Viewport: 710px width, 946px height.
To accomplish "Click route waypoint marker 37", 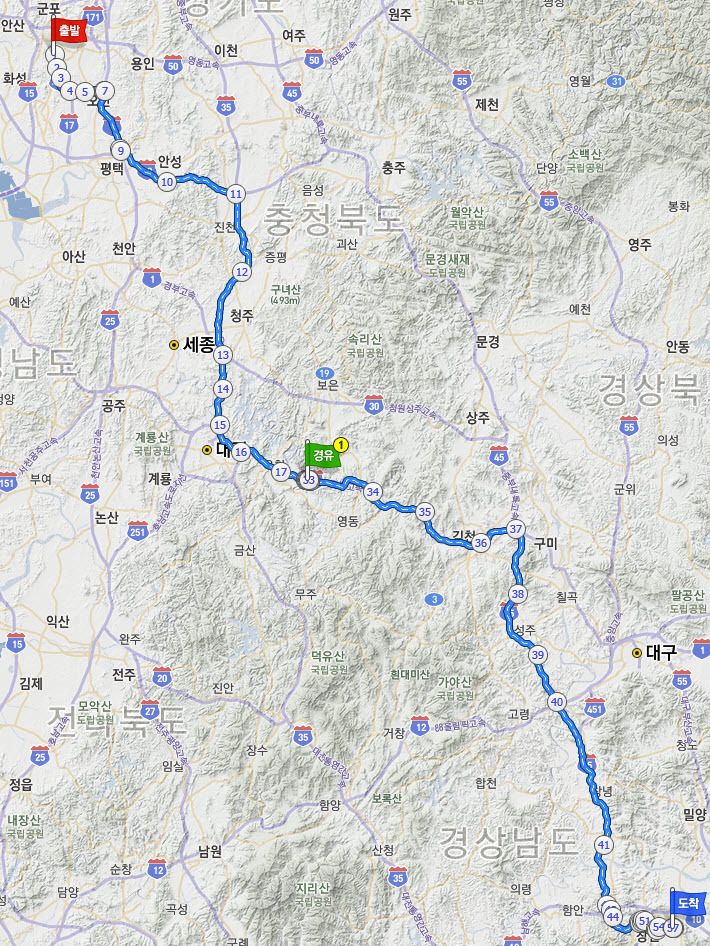I will (x=515, y=529).
